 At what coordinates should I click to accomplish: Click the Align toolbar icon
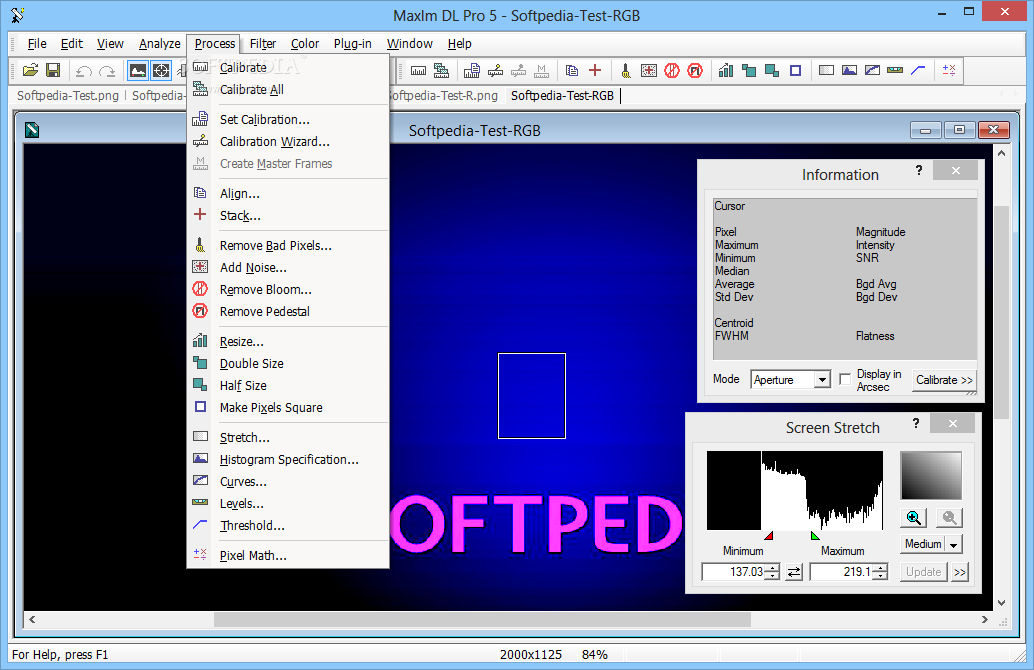click(x=572, y=71)
